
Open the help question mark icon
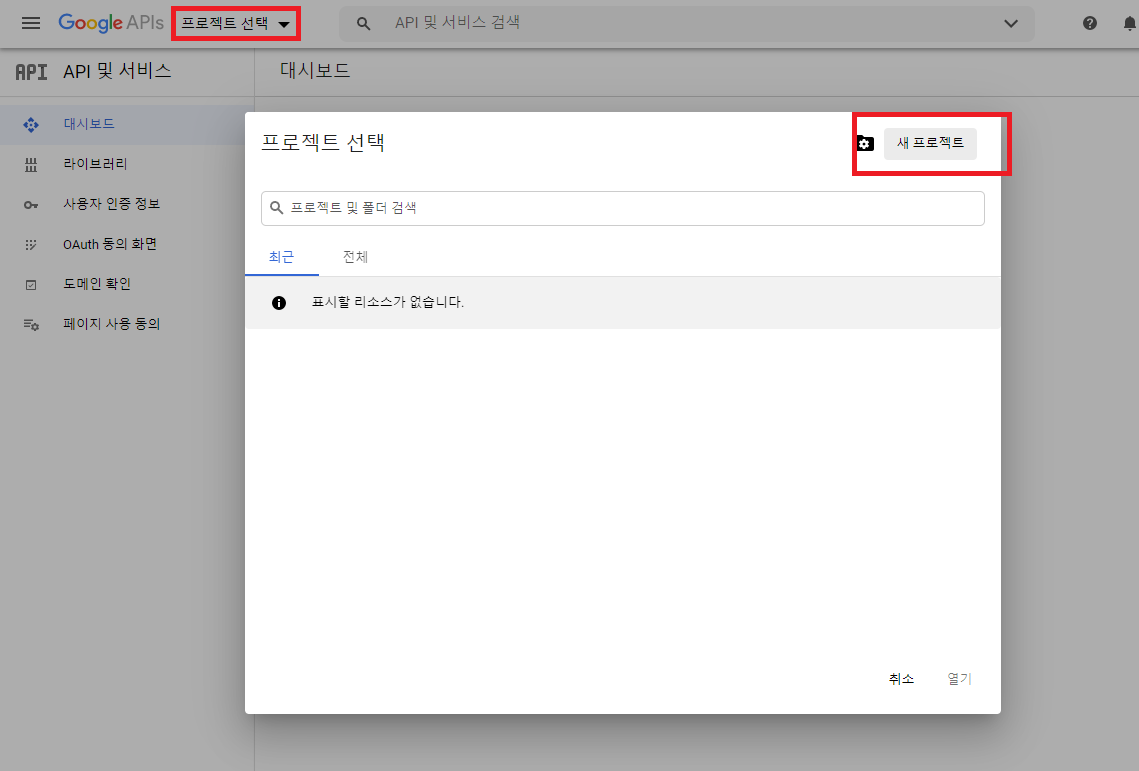point(1090,23)
